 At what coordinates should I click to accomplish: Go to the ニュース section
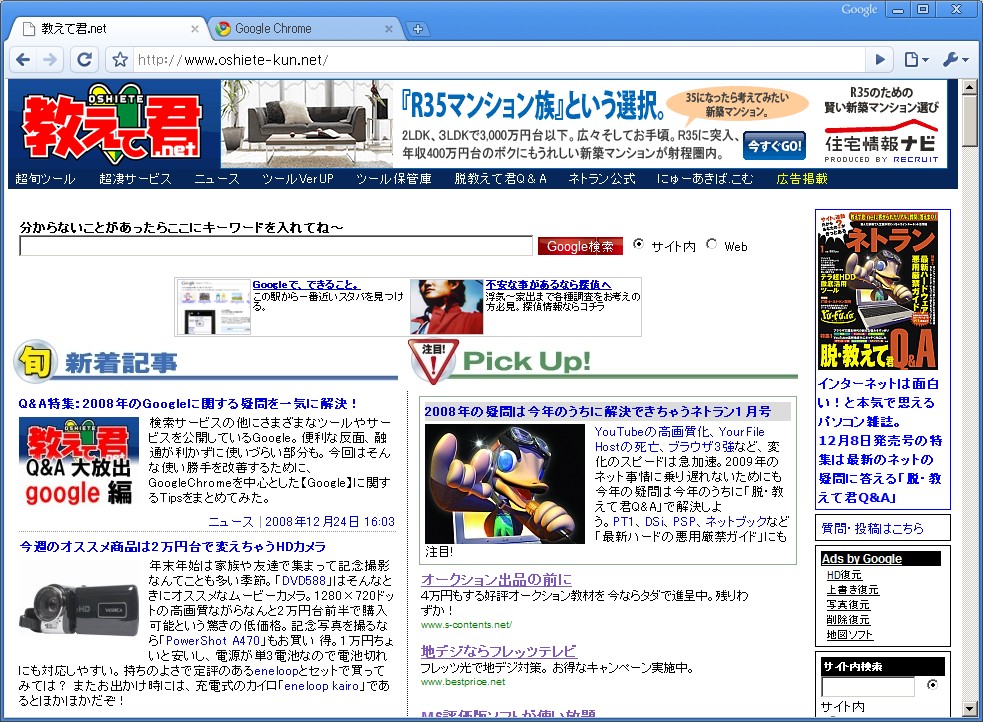216,179
